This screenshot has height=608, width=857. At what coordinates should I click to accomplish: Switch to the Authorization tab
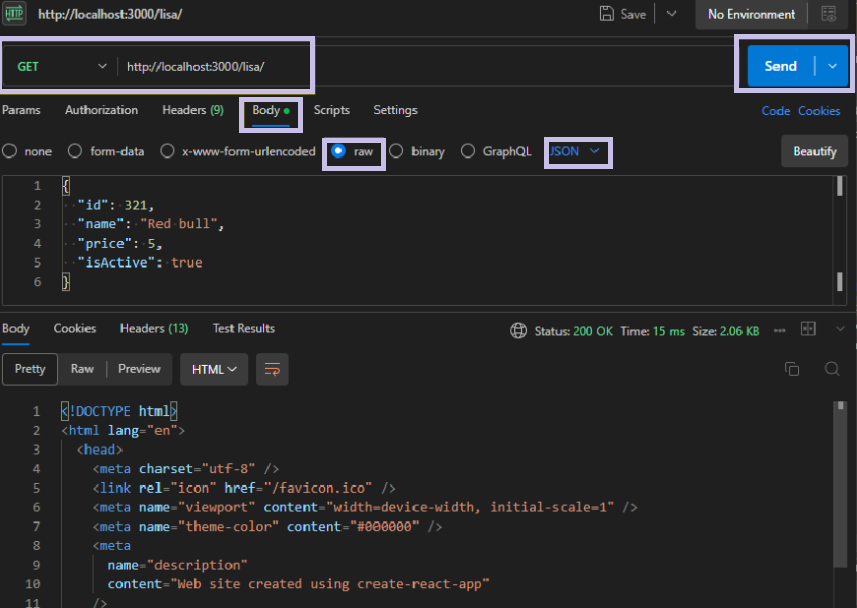[101, 110]
